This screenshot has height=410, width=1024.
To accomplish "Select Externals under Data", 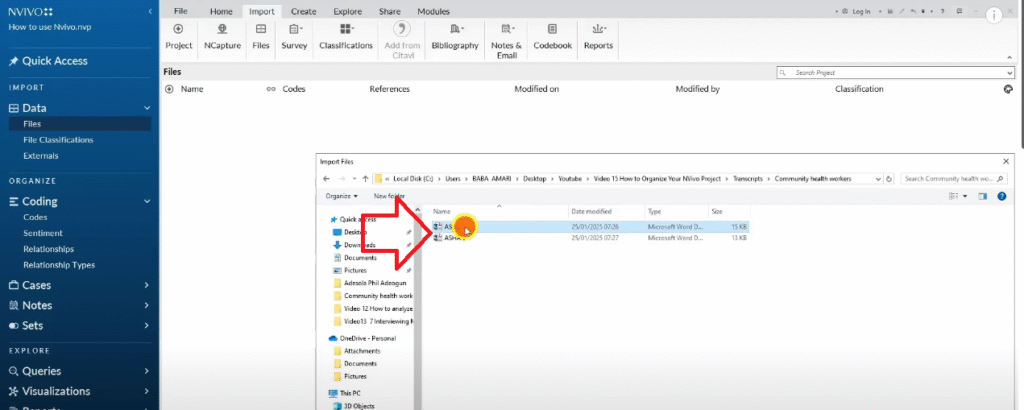I will point(40,156).
